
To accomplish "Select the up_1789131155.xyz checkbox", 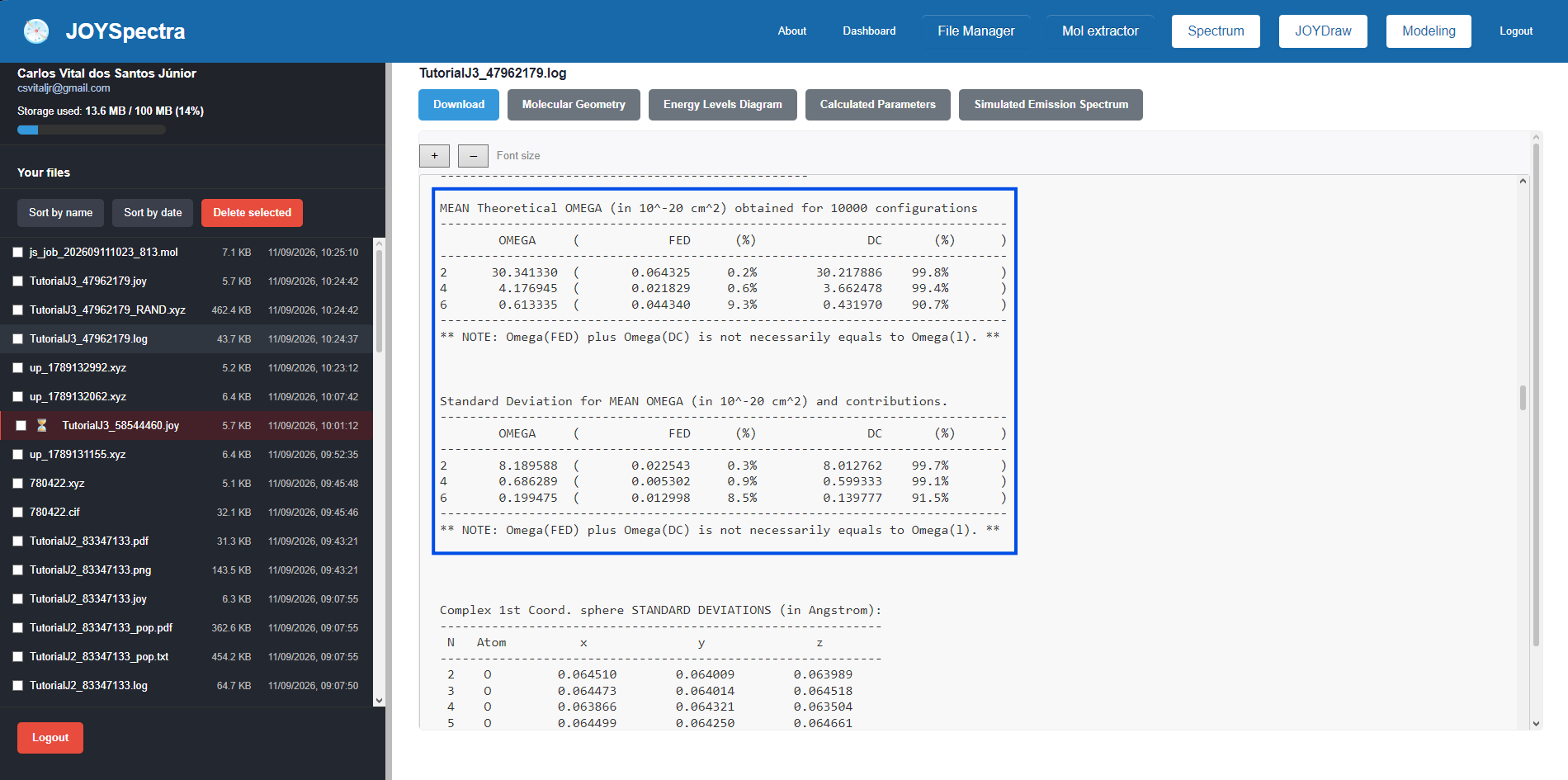I will 18,455.
